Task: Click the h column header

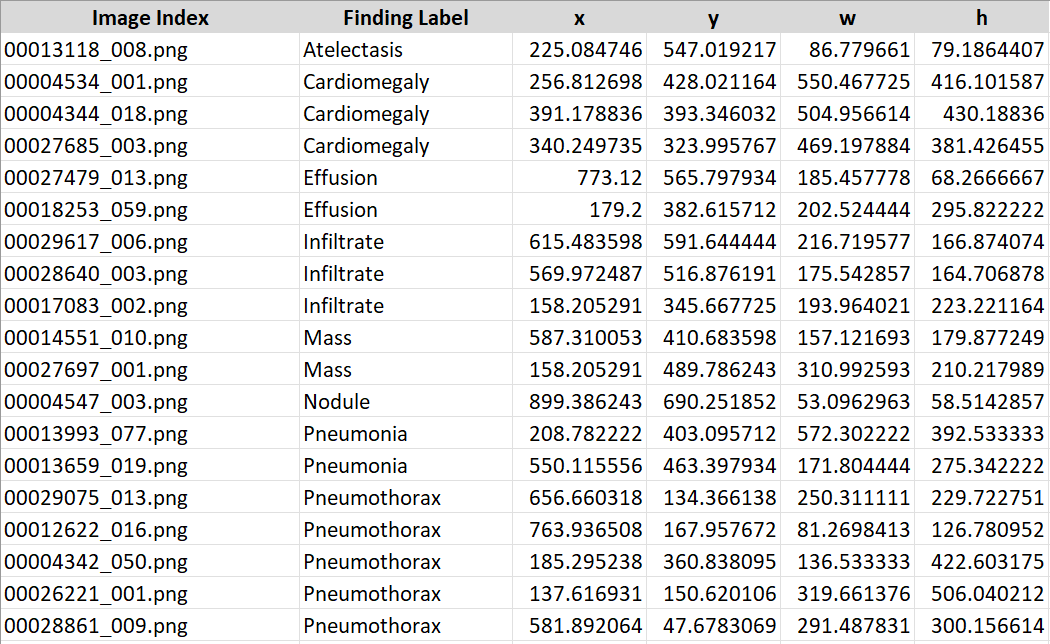Action: [x=982, y=17]
